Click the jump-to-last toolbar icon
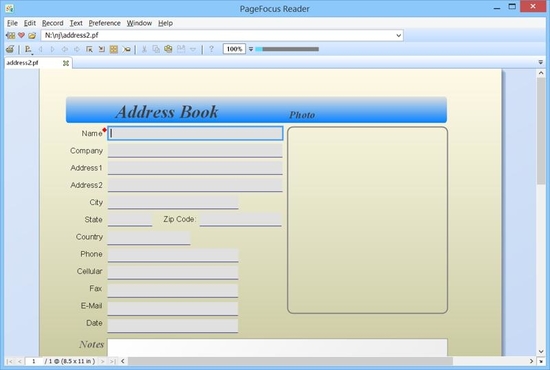The height and width of the screenshot is (370, 550). click(102, 49)
